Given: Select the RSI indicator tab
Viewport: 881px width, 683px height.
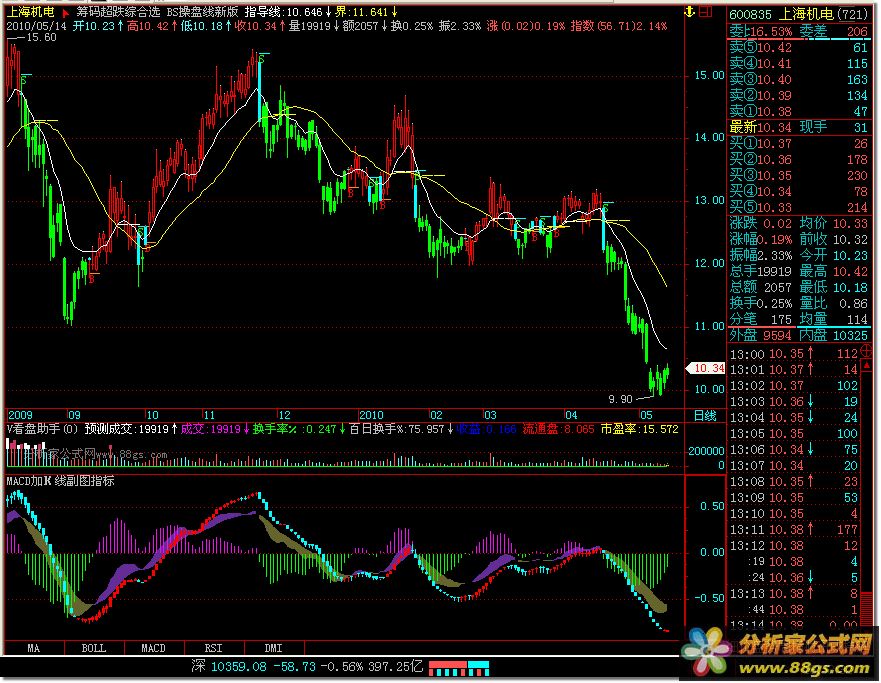Looking at the screenshot, I should pyautogui.click(x=213, y=648).
